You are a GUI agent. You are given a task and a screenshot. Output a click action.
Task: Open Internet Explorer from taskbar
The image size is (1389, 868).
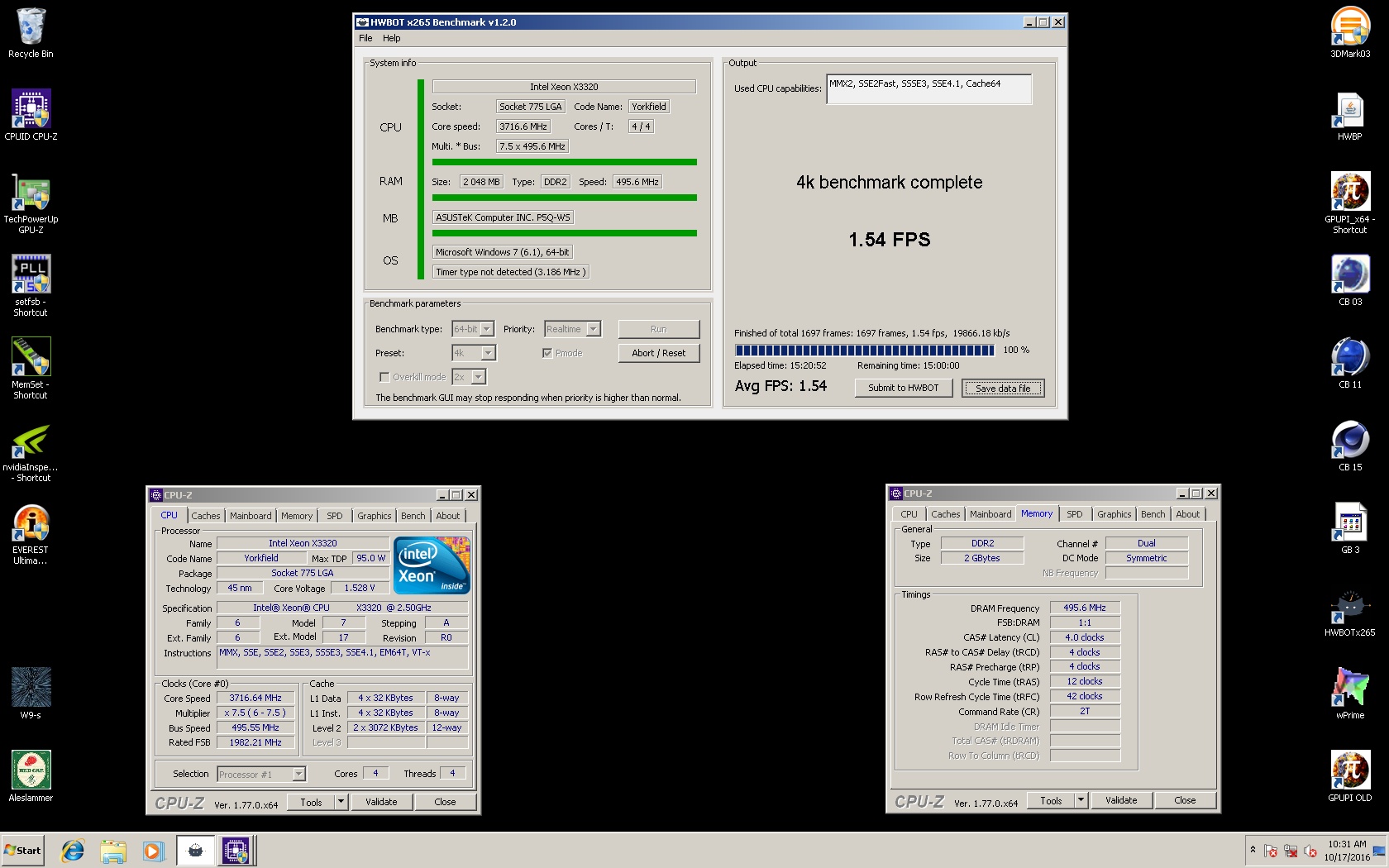pos(73,850)
